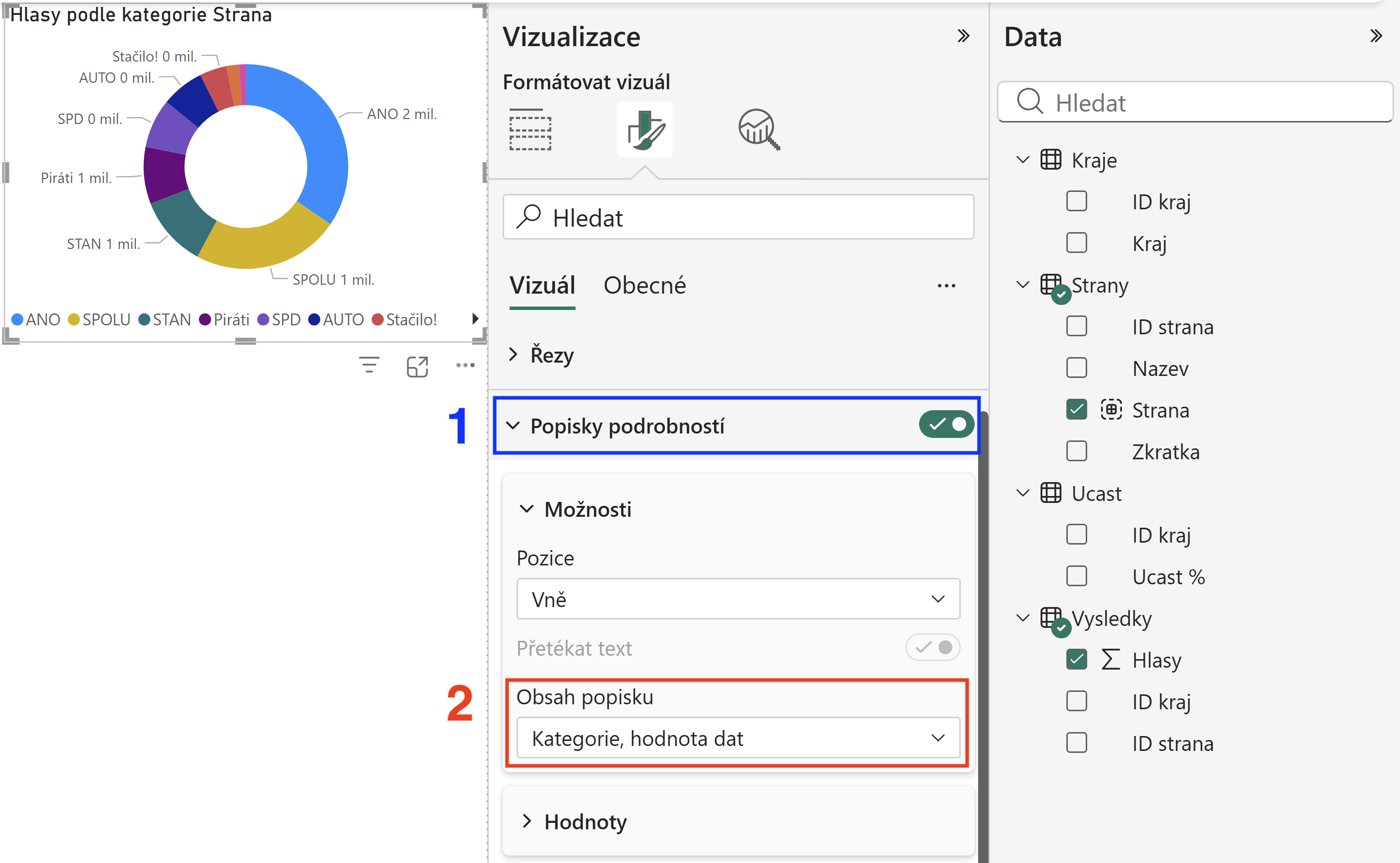The width and height of the screenshot is (1400, 863).
Task: Collapse the Vizualizace pane with double arrows
Action: coord(964,36)
